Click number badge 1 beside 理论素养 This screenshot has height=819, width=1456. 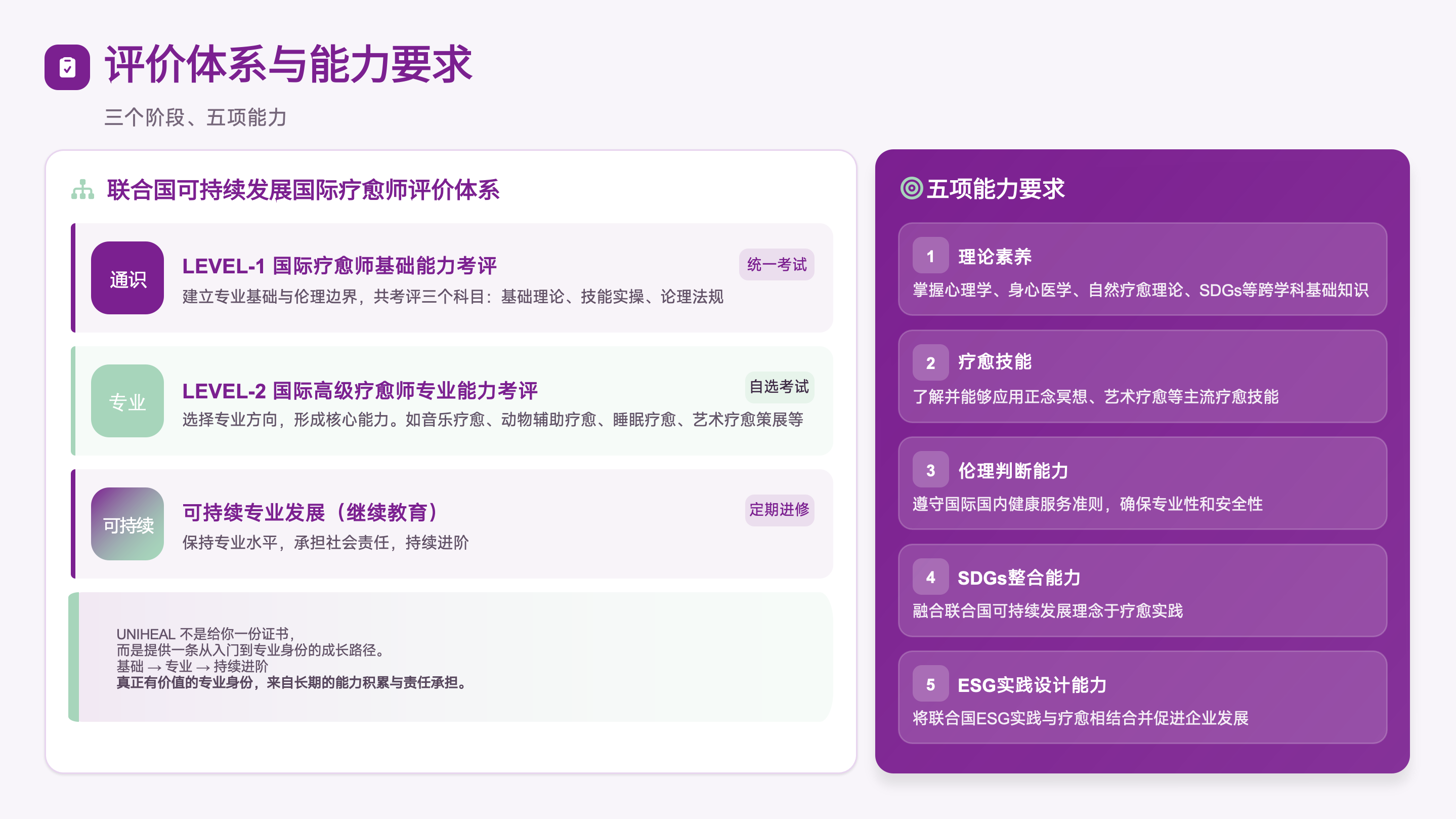[930, 256]
